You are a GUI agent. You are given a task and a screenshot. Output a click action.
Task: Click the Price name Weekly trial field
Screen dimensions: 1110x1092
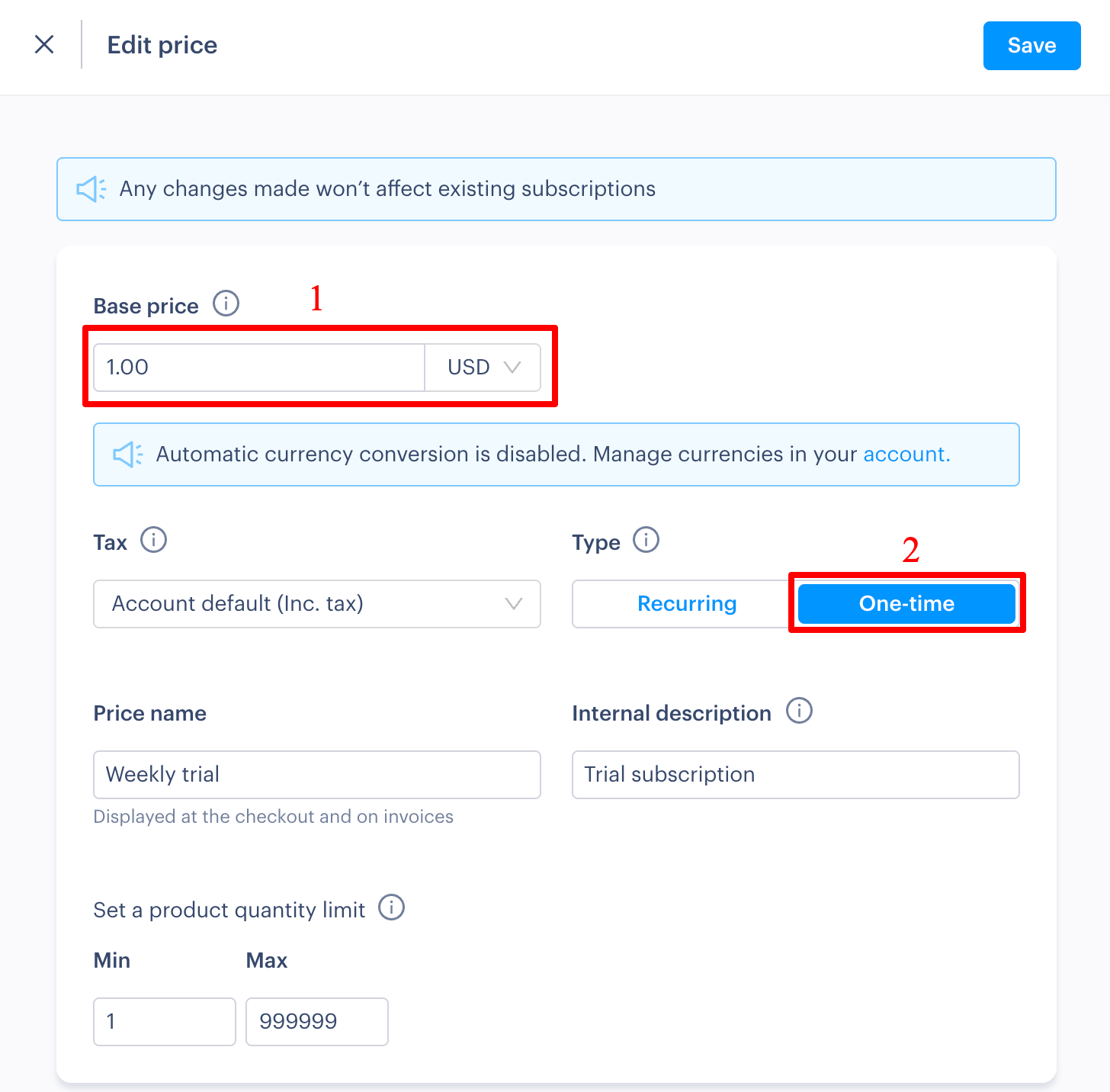click(317, 775)
